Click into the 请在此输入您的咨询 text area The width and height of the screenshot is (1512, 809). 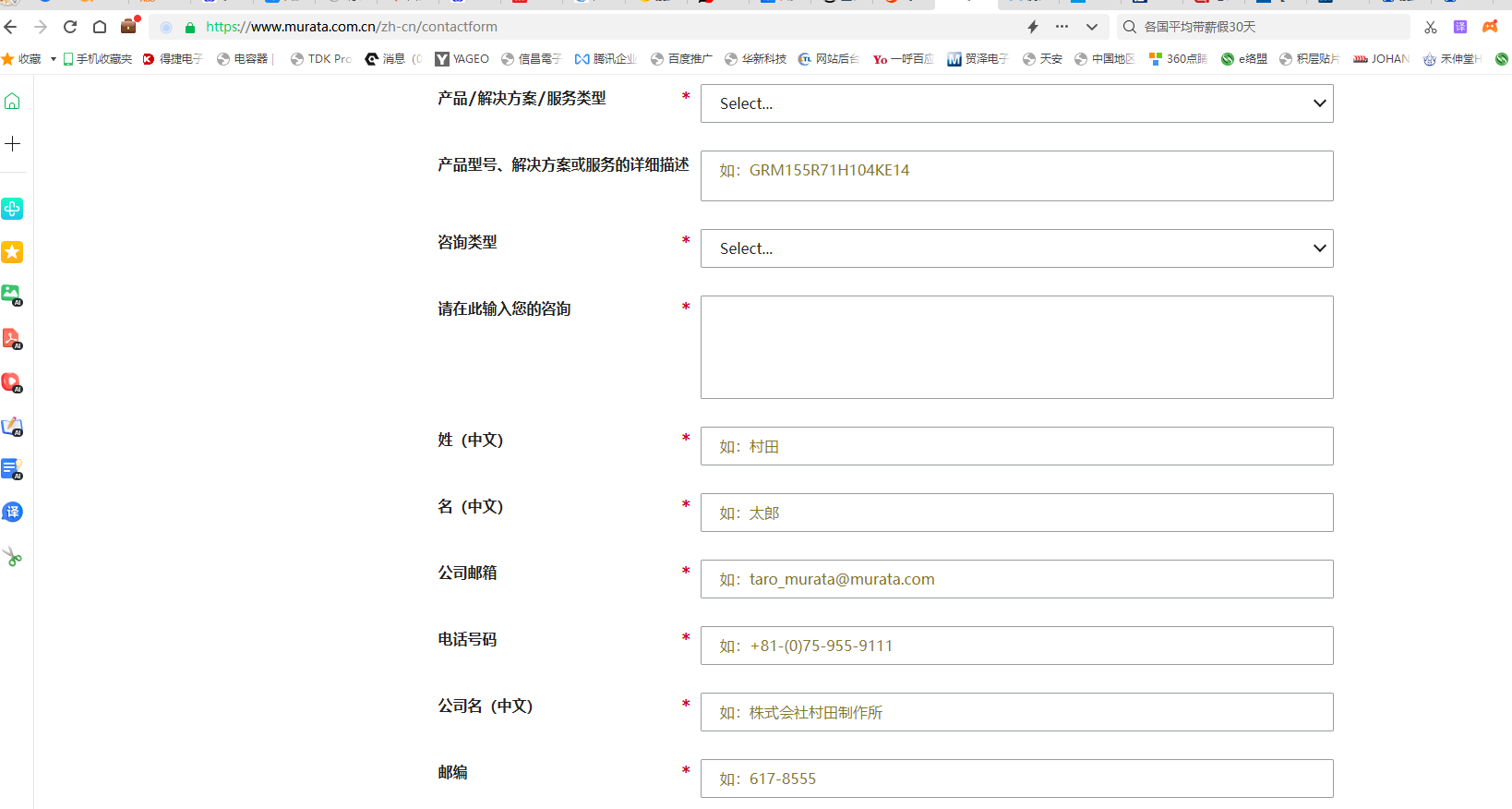pos(1016,347)
